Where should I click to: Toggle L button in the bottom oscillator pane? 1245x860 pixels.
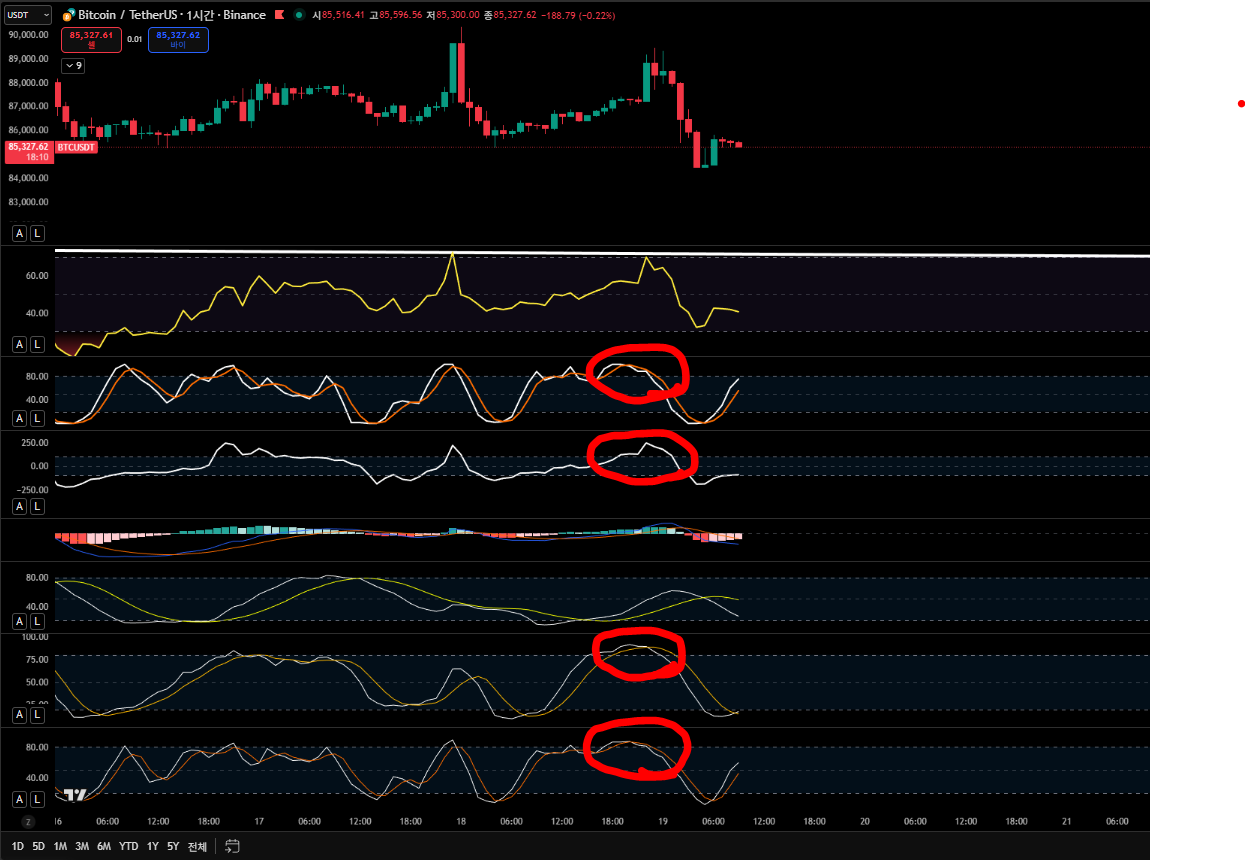tap(37, 799)
